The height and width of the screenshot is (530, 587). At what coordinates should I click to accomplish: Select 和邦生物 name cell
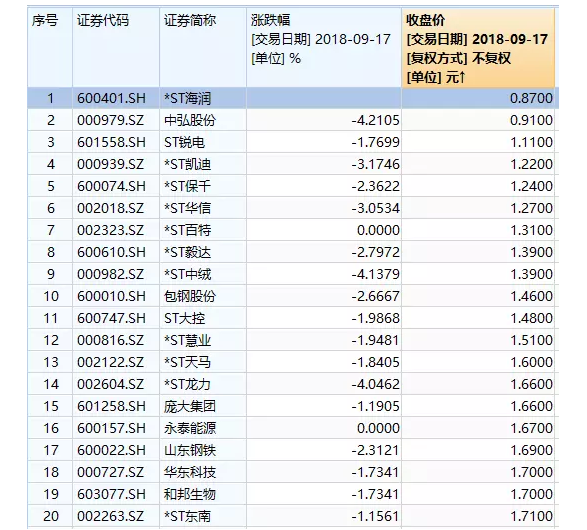pyautogui.click(x=203, y=494)
